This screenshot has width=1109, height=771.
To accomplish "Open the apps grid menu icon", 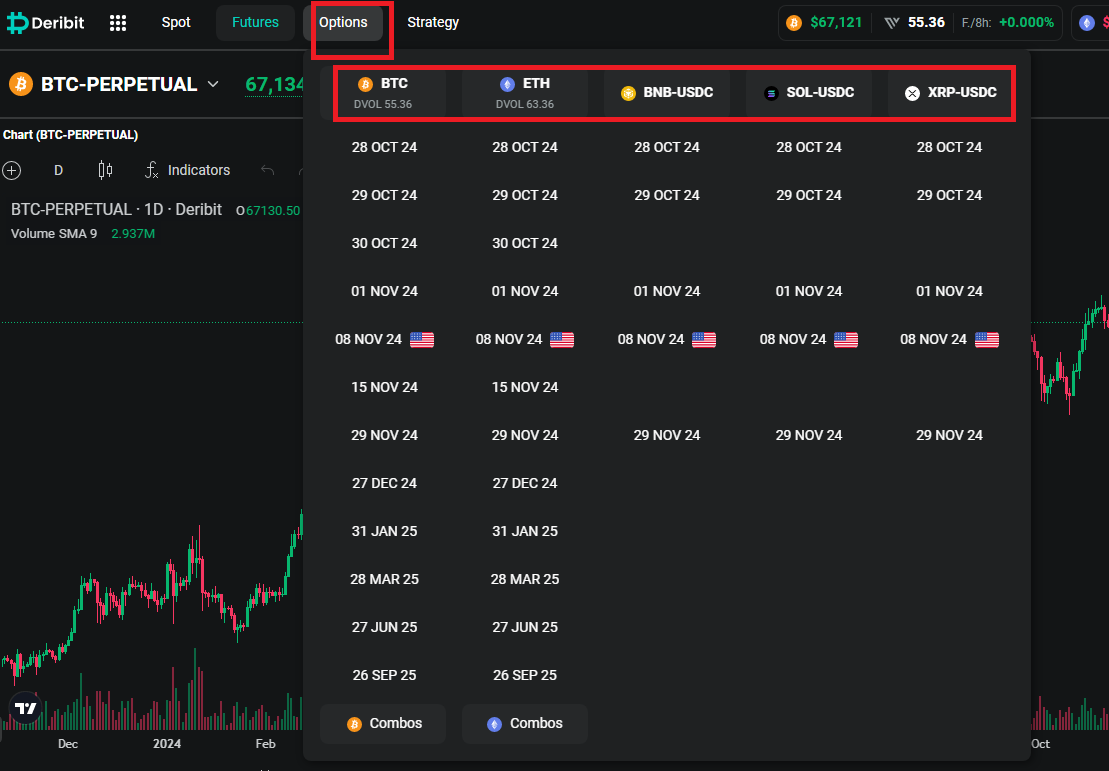I will coord(118,23).
